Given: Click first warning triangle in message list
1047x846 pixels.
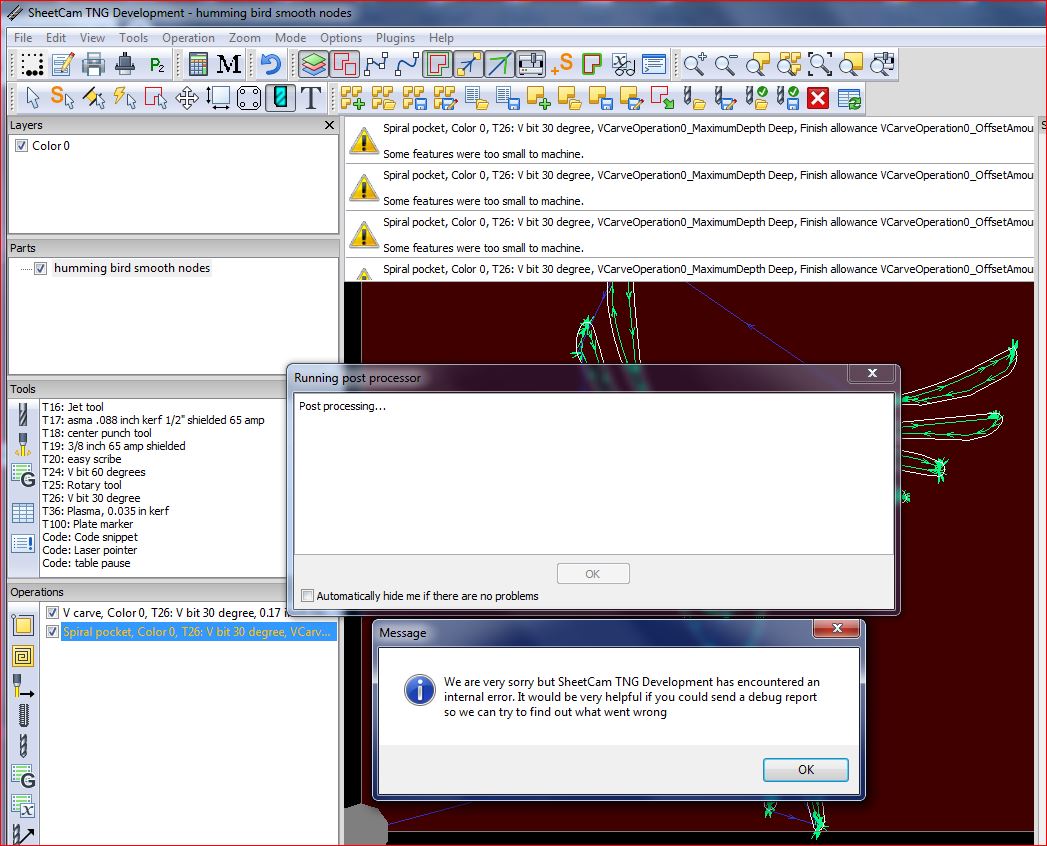Looking at the screenshot, I should pyautogui.click(x=364, y=140).
